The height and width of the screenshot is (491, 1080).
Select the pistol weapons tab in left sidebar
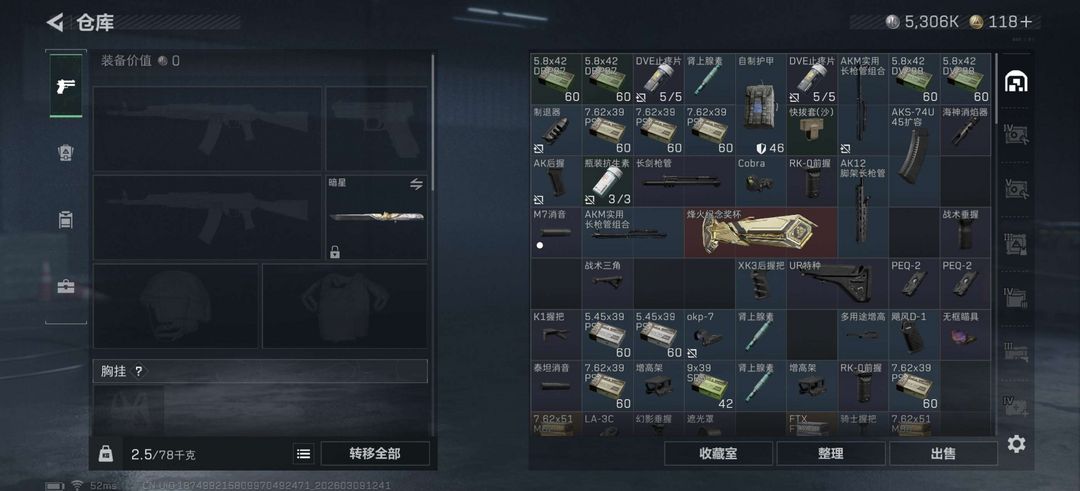pos(65,86)
